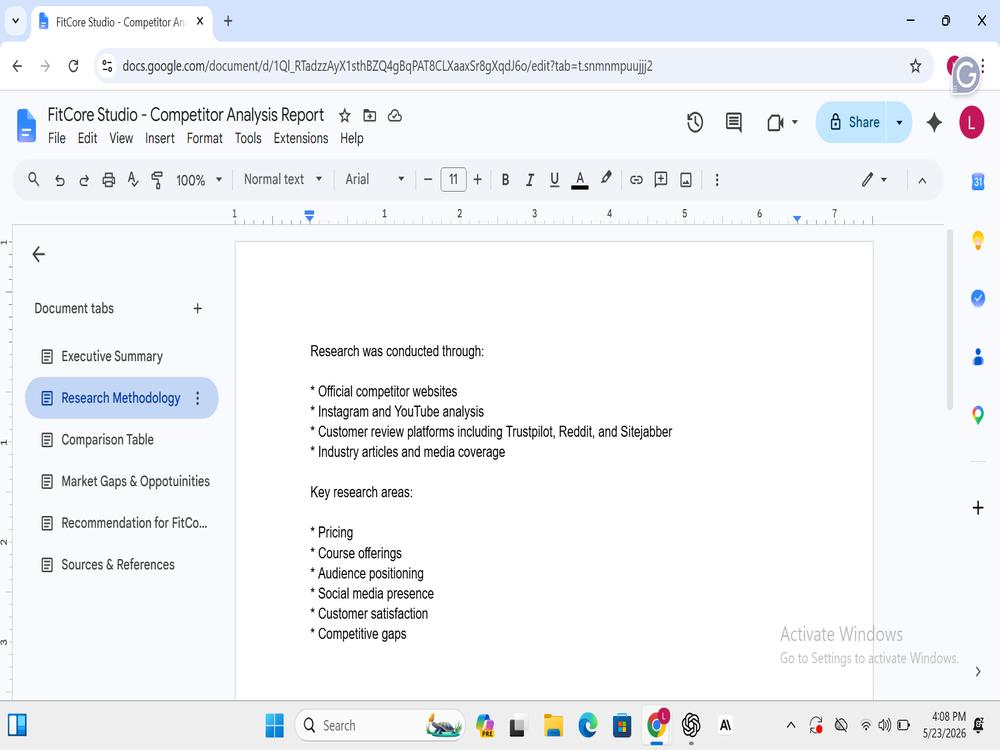Open the Arial font dropdown
1000x750 pixels.
(374, 179)
